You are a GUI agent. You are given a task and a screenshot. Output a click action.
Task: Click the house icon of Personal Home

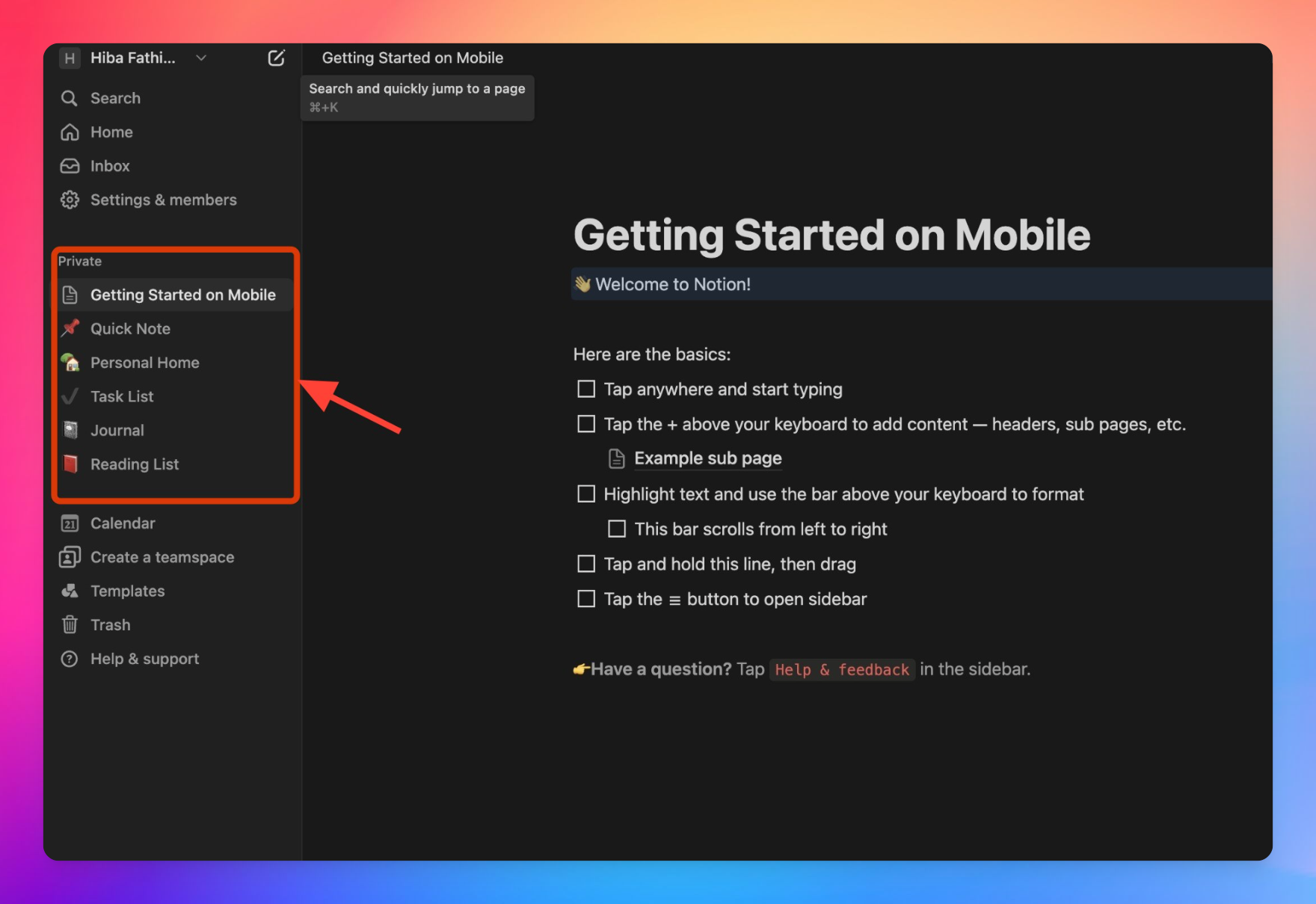click(70, 363)
